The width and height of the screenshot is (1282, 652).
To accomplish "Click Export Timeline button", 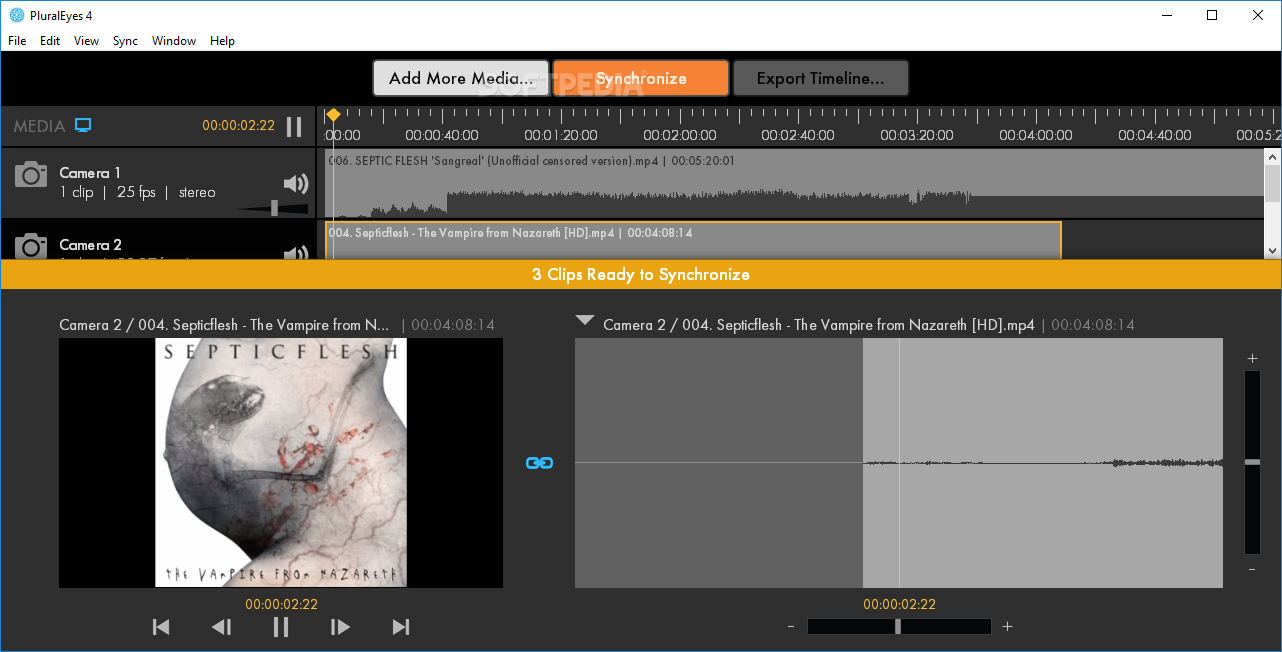I will click(x=821, y=78).
